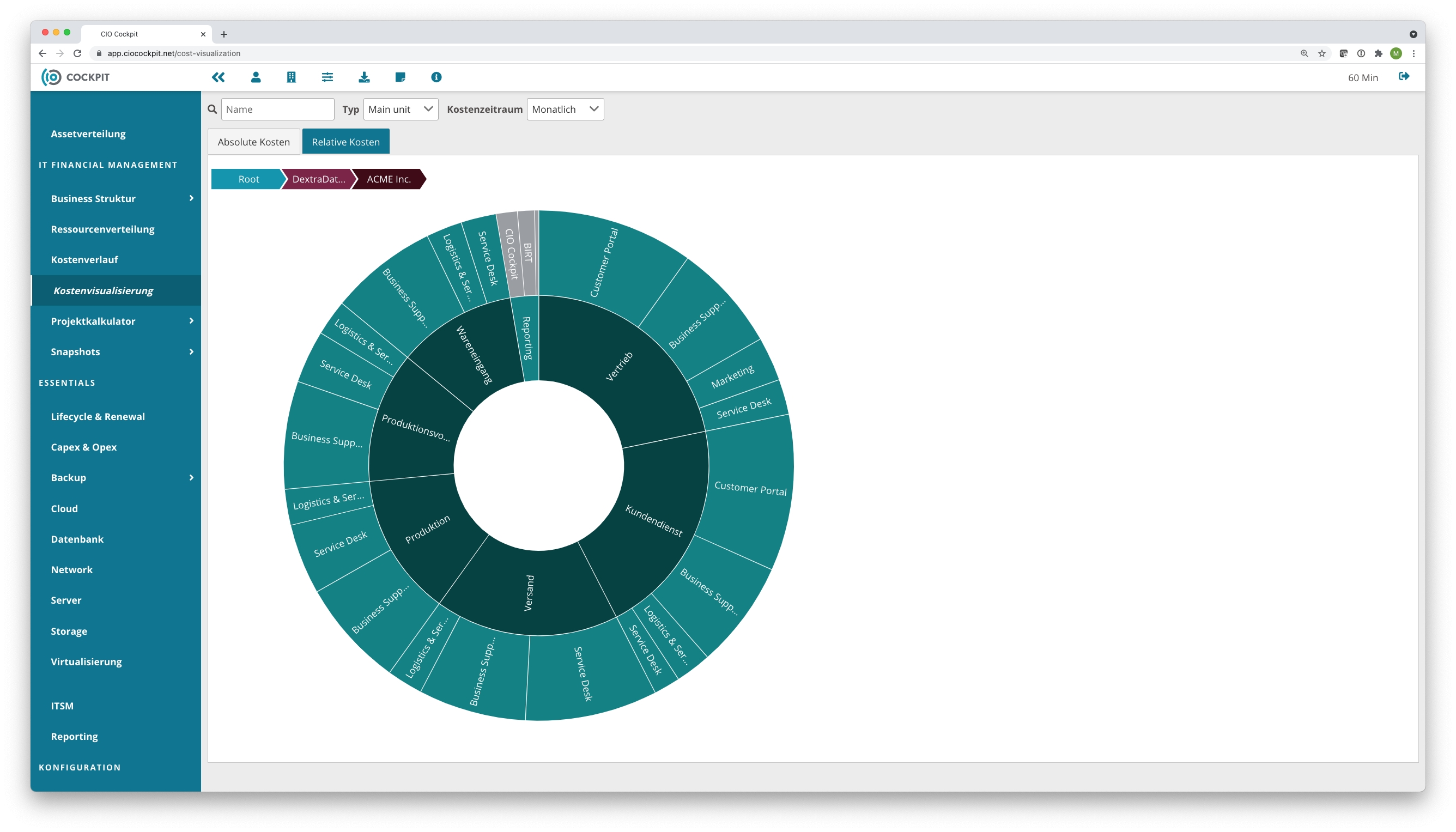The height and width of the screenshot is (832, 1456).
Task: Click the Name search field
Action: (277, 109)
